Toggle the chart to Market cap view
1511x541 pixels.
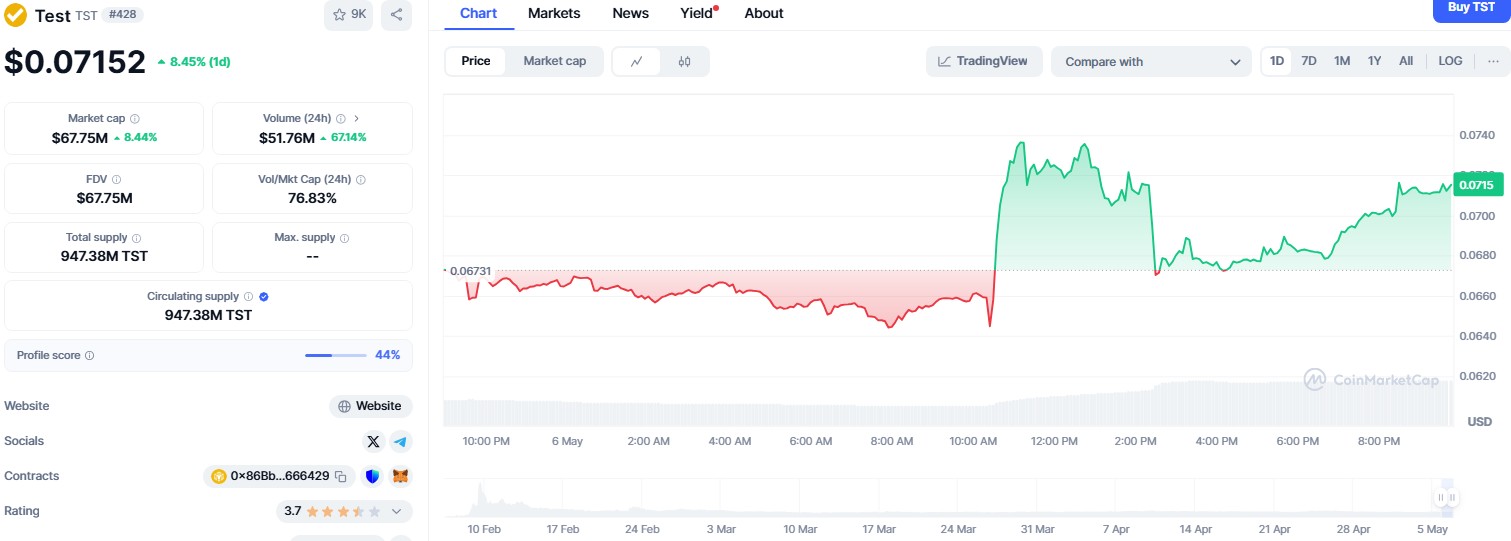pyautogui.click(x=554, y=61)
